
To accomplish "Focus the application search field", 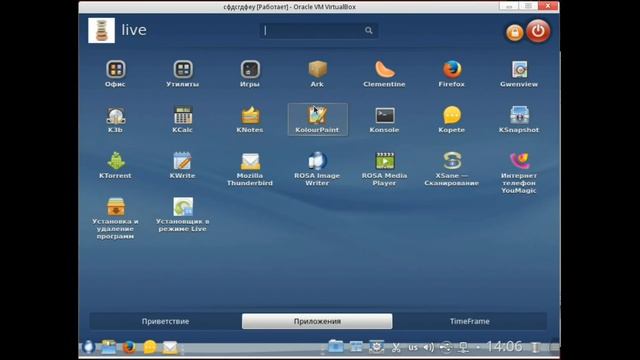I will pyautogui.click(x=318, y=31).
